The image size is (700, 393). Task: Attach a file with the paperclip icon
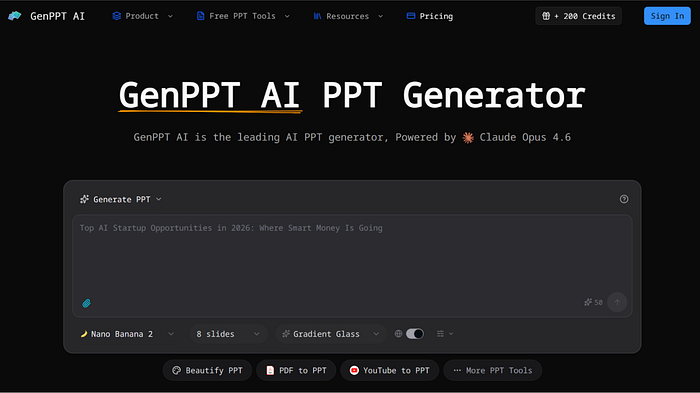pos(87,303)
